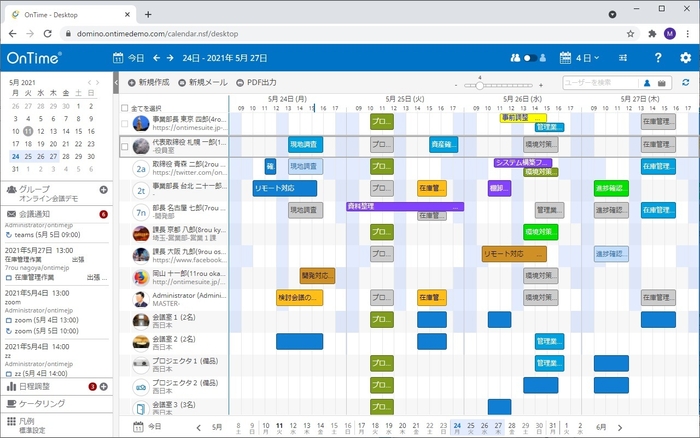The height and width of the screenshot is (438, 700).
Task: Check the 代表取締役 札幌 一郎 row checkbox
Action: pos(125,146)
